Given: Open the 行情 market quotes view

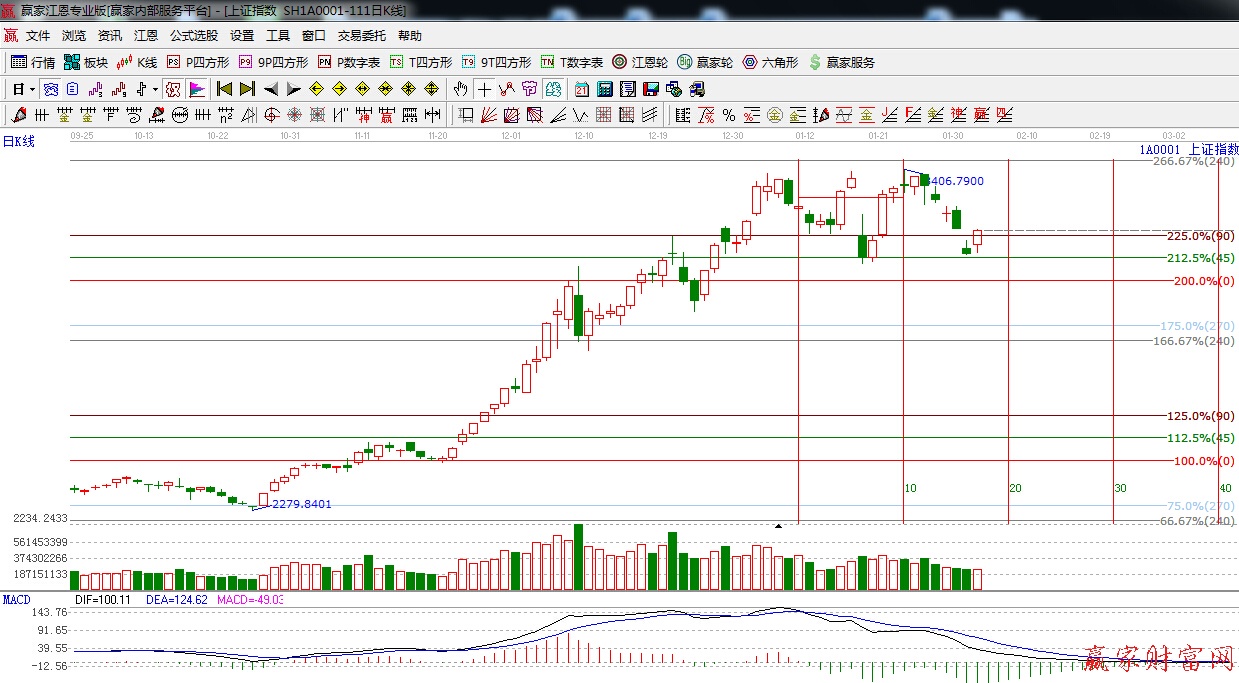Looking at the screenshot, I should [32, 62].
